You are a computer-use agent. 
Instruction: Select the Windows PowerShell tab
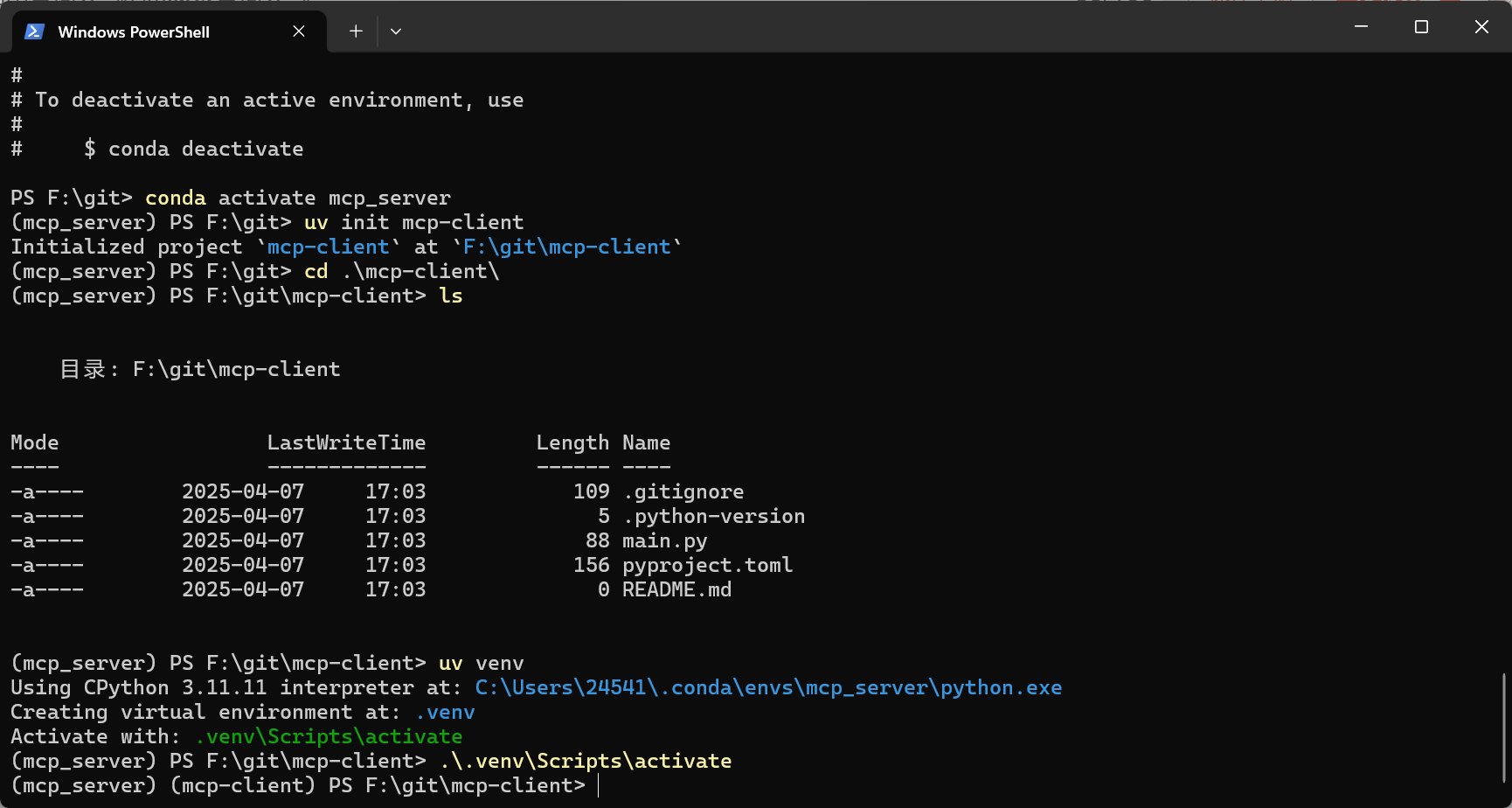click(169, 31)
